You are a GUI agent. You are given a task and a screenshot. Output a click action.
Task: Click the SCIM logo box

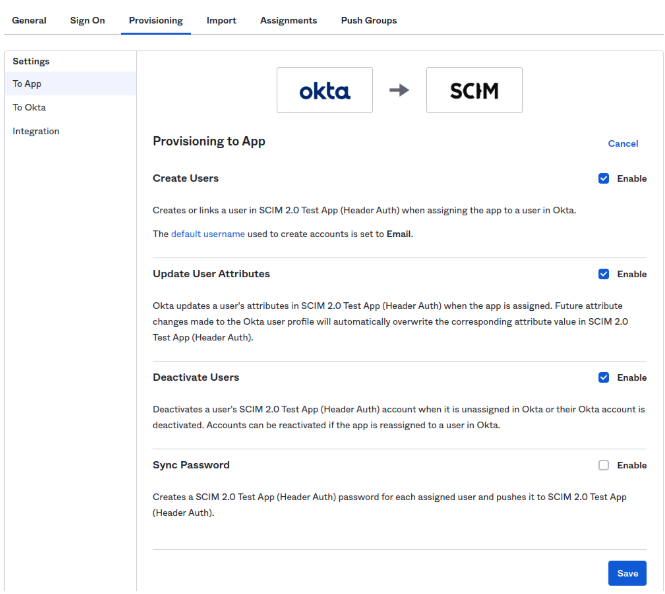click(474, 90)
